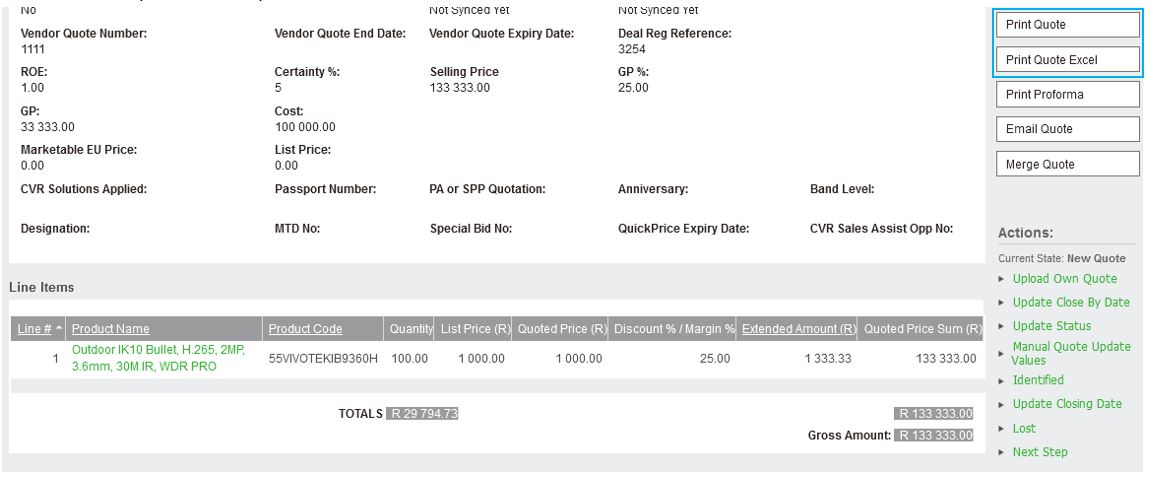This screenshot has width=1150, height=477.
Task: Sort by Product Code column header
Action: tap(305, 329)
